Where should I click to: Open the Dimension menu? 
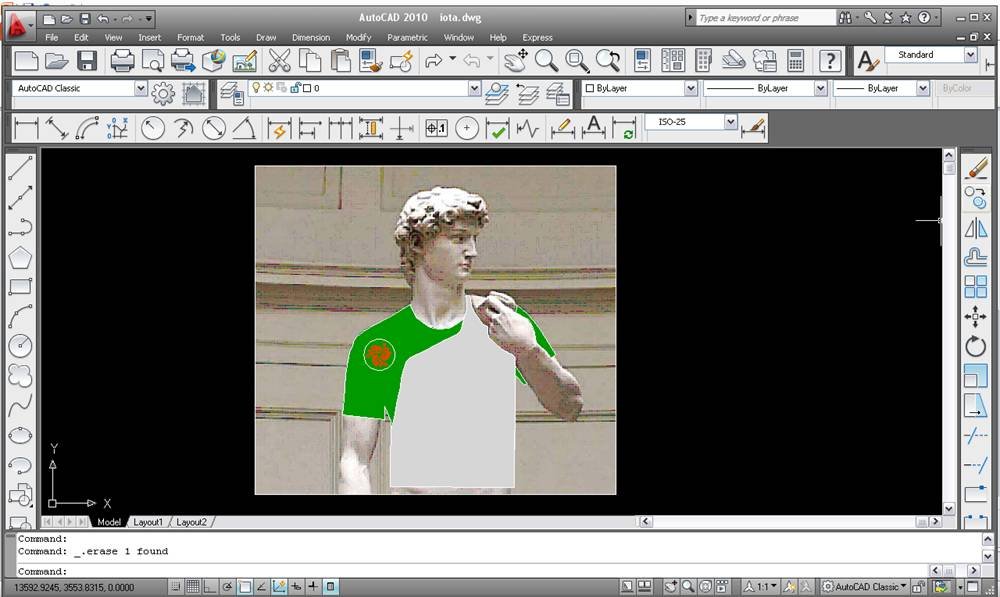click(311, 38)
